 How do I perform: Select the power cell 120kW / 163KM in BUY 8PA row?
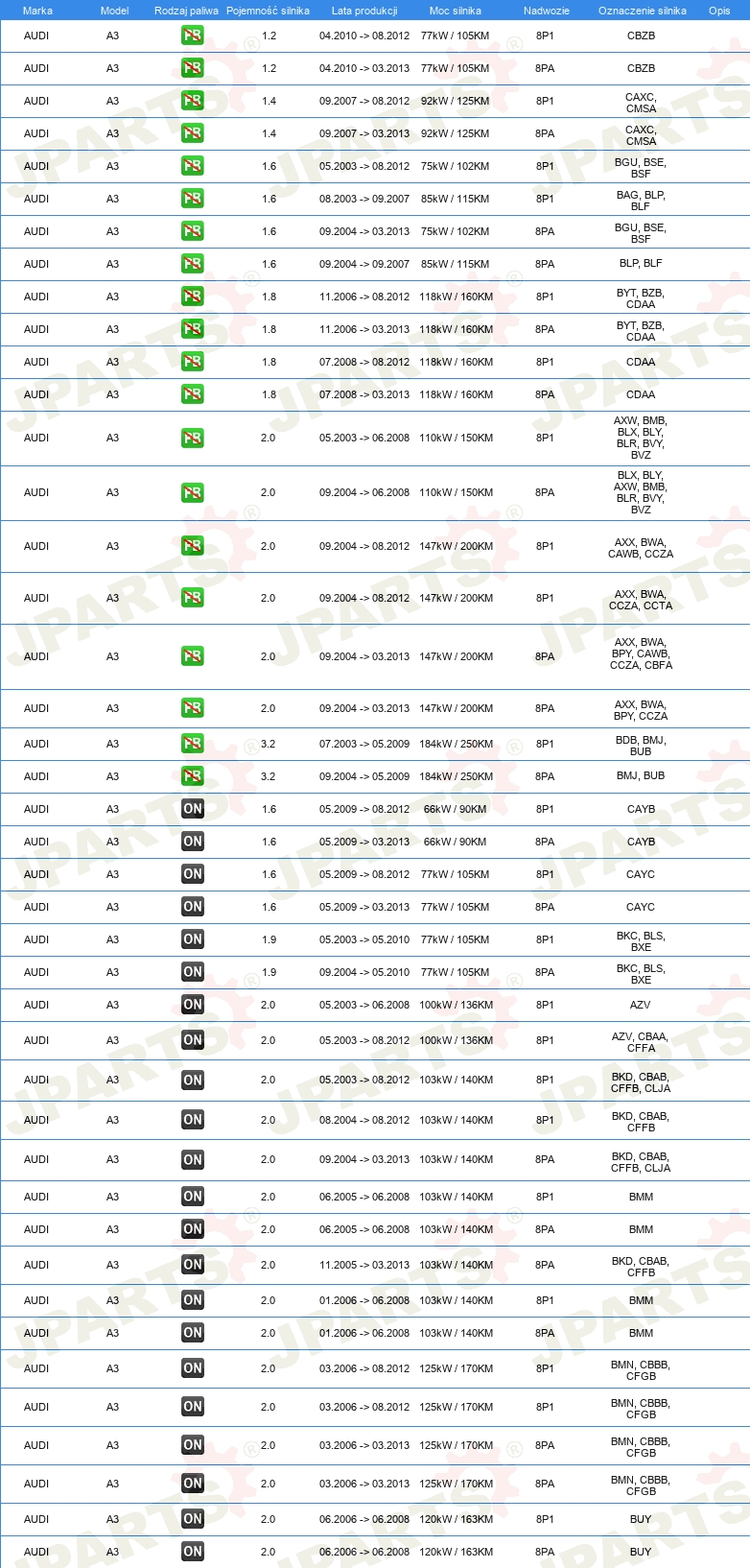(456, 1552)
